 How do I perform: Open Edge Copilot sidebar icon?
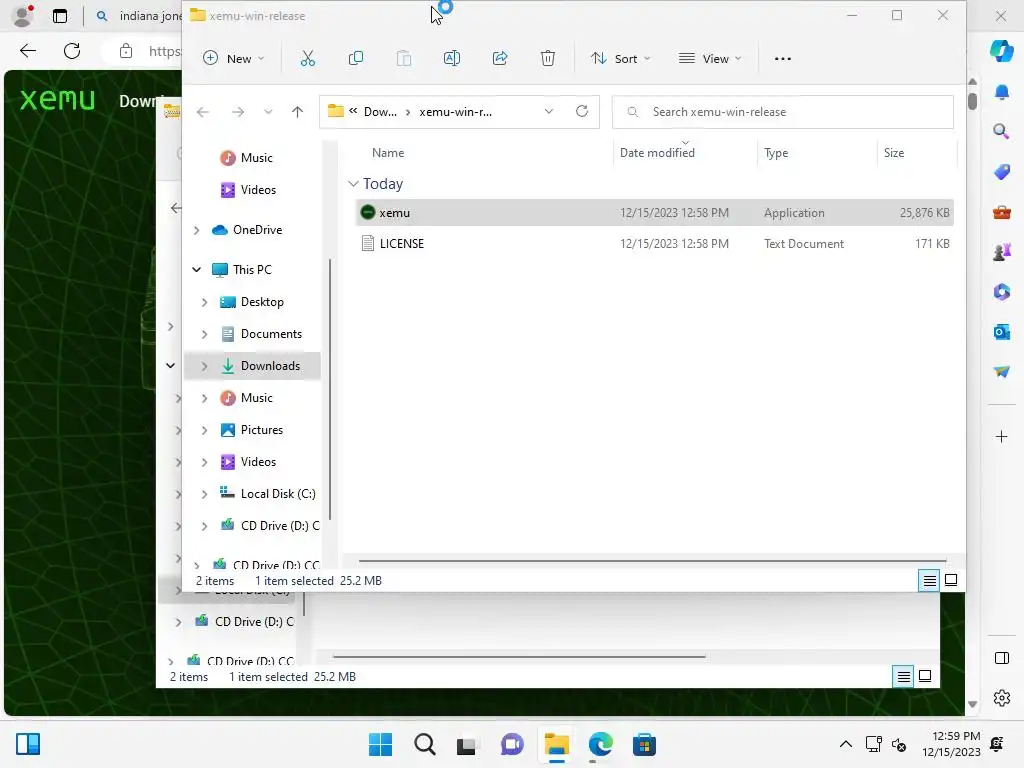click(1001, 51)
